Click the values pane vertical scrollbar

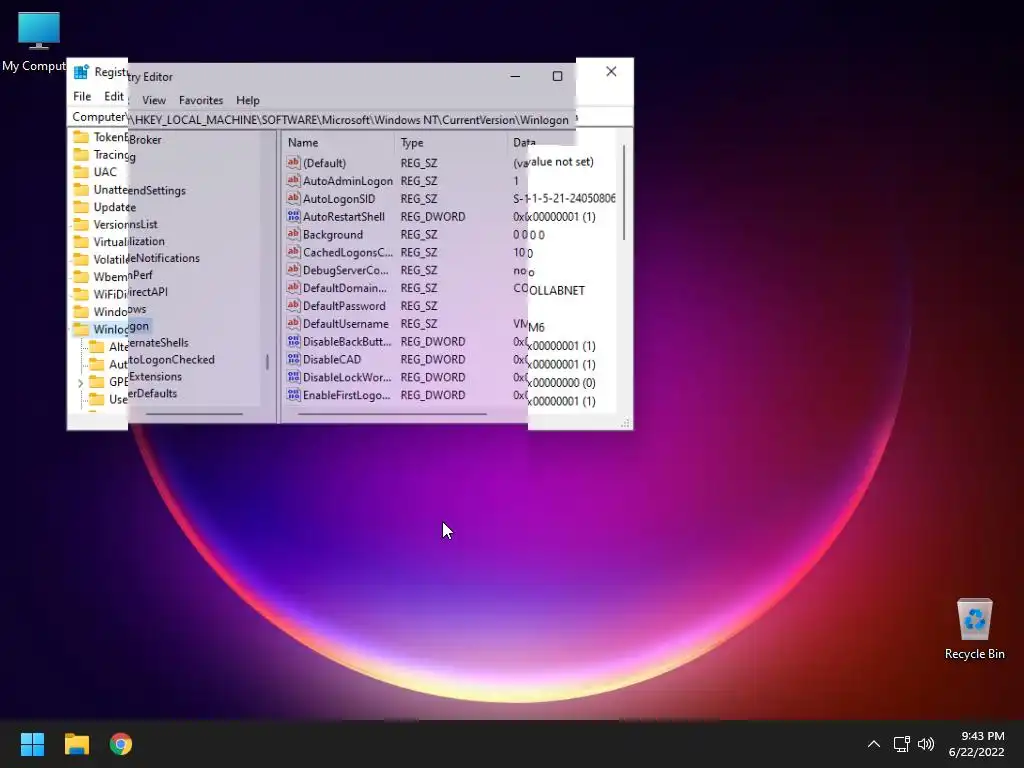[624, 192]
